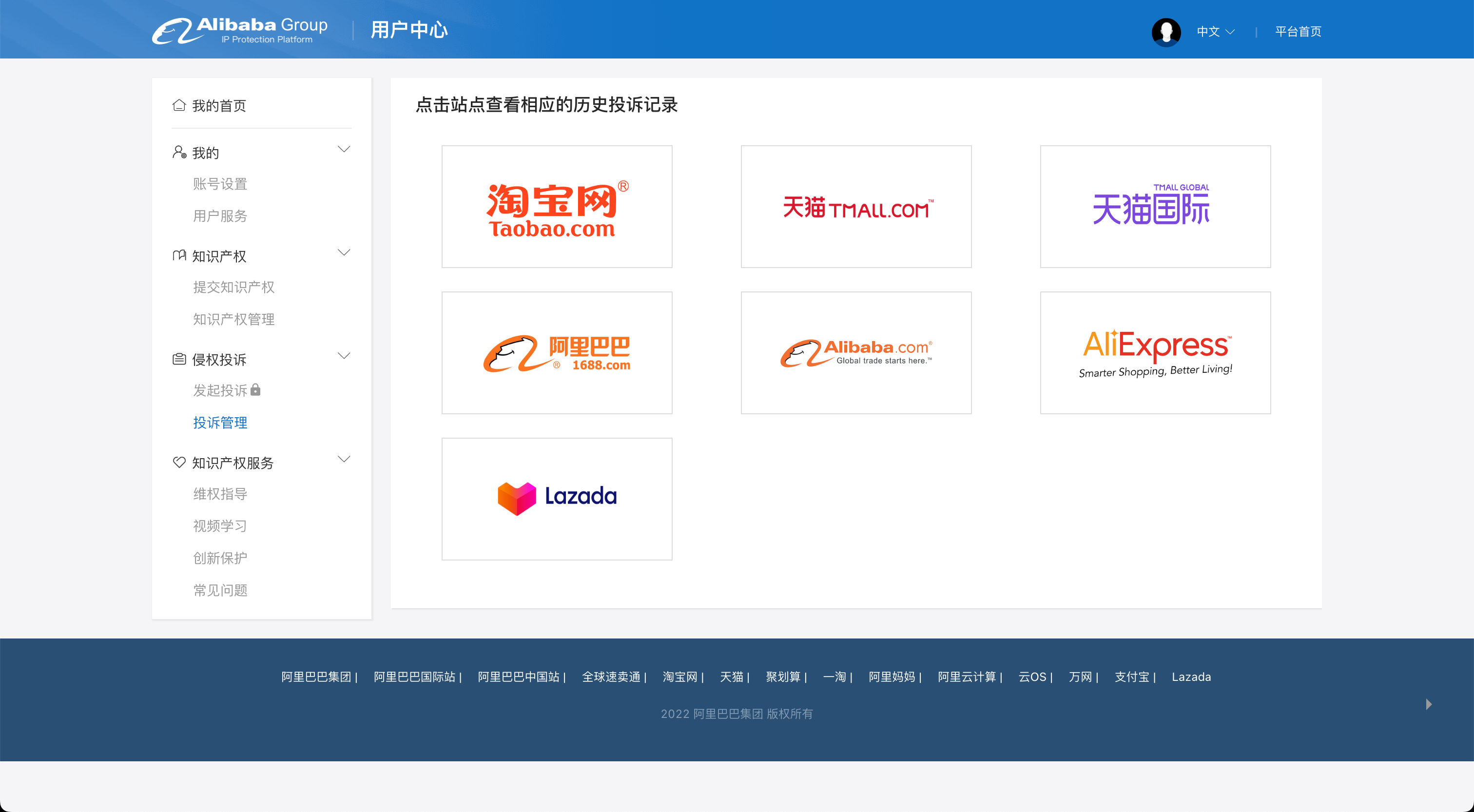Open 账号设置 in the sidebar

click(220, 184)
